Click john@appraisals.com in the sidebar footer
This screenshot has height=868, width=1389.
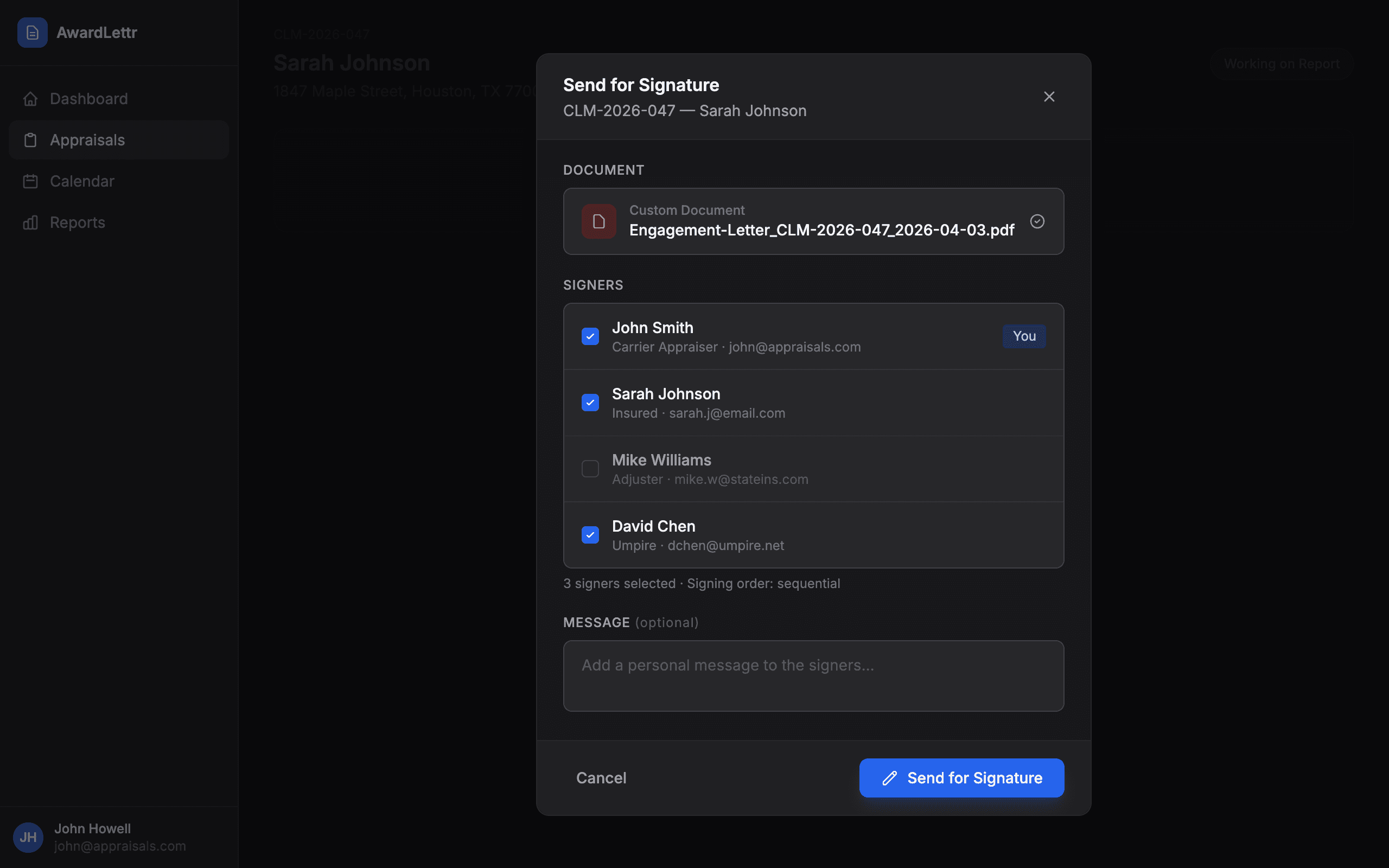(120, 846)
